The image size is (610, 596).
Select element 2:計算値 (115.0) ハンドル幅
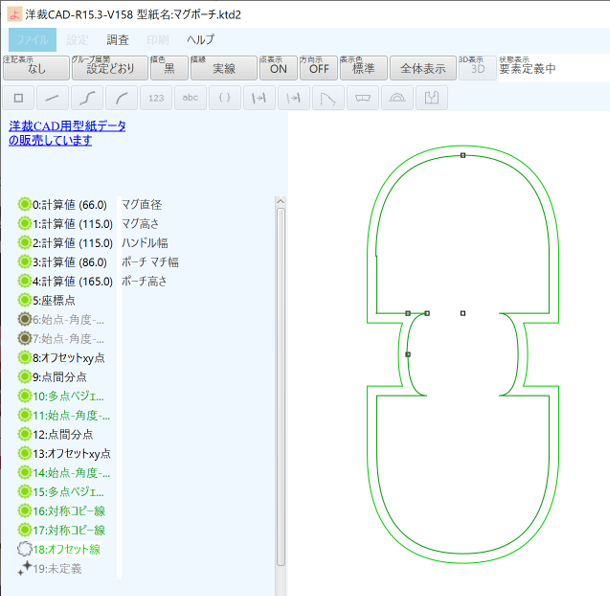tap(72, 243)
